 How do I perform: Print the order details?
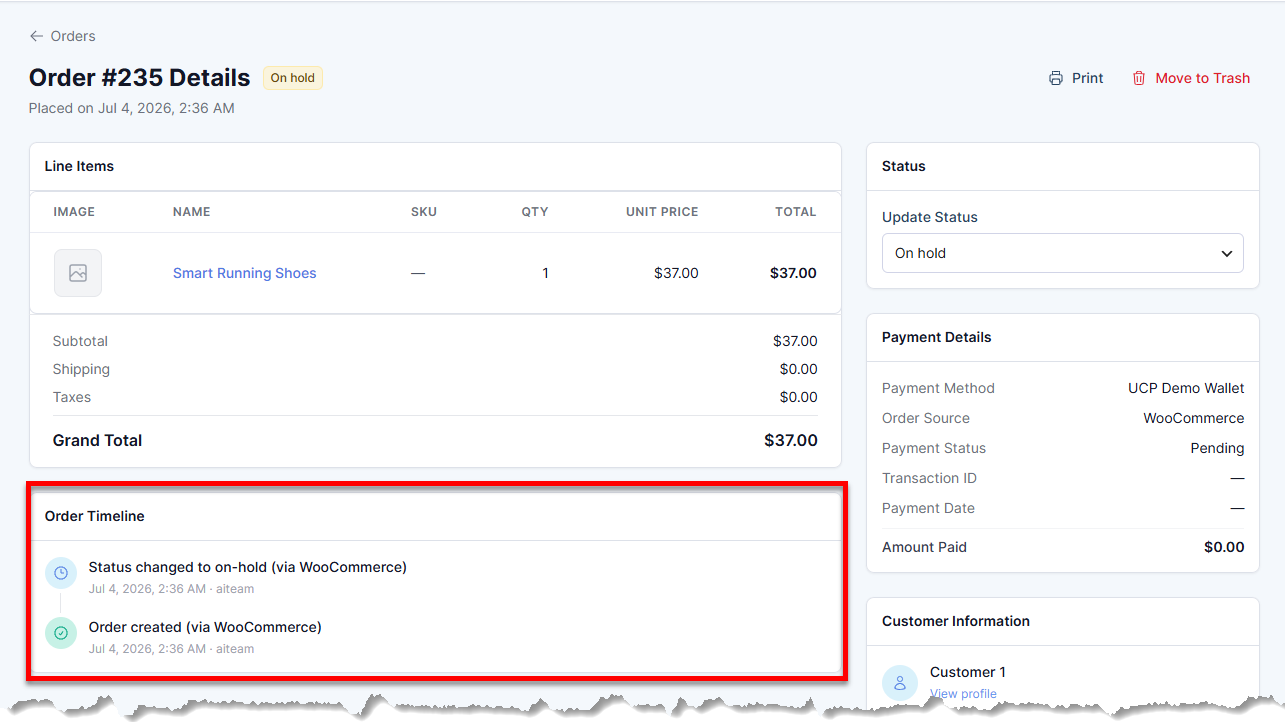pos(1076,78)
